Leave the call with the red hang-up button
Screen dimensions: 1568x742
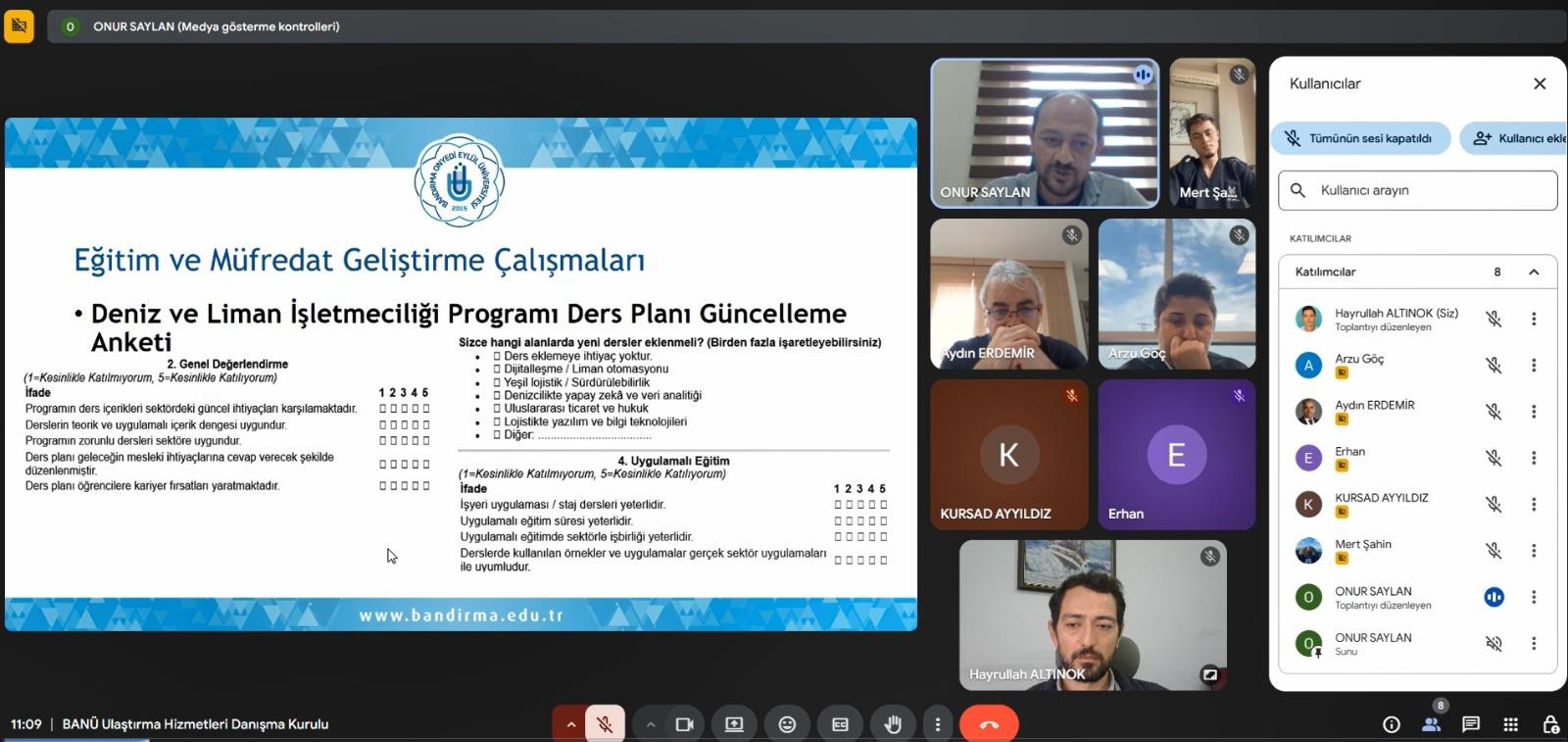tap(989, 724)
